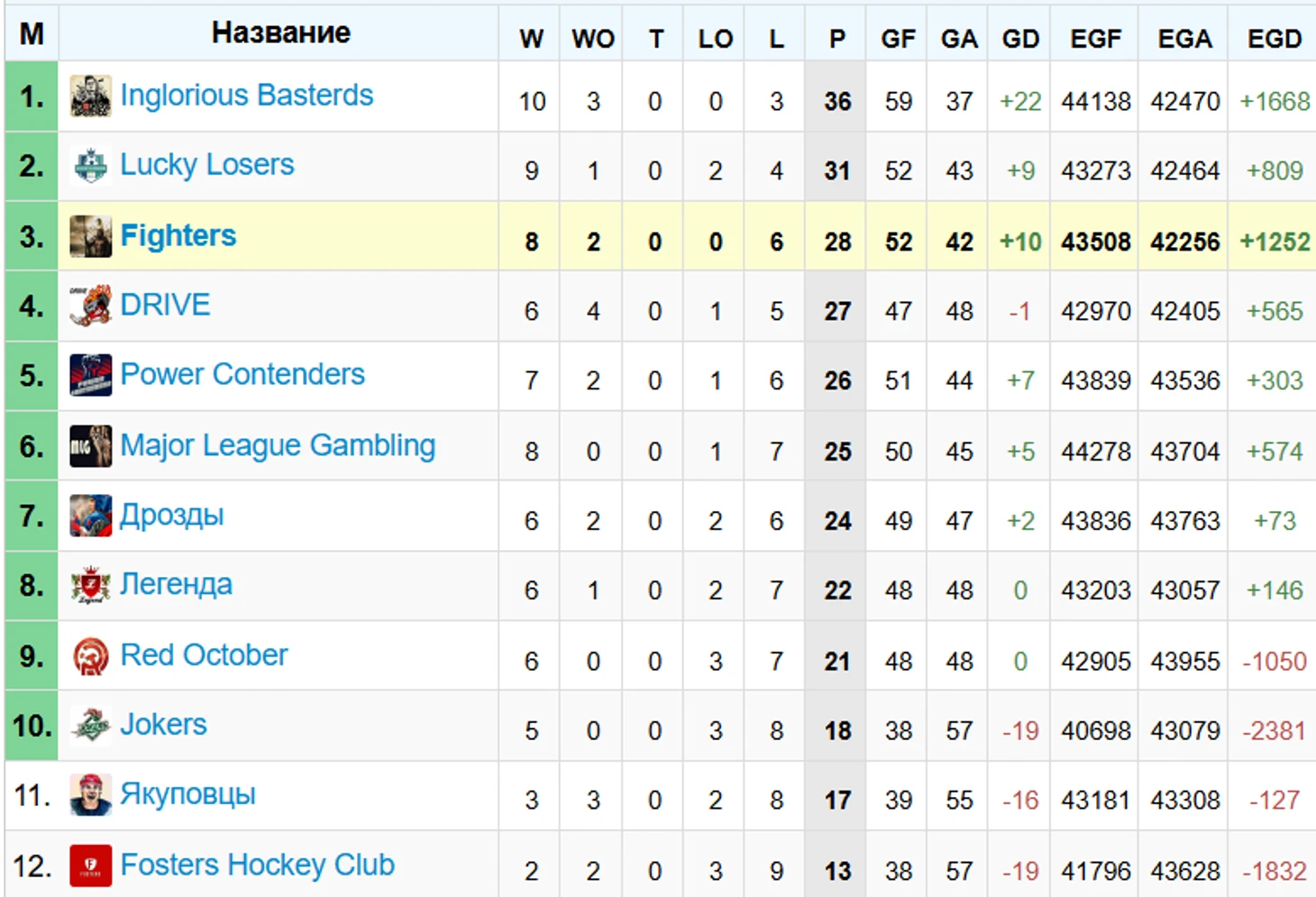The width and height of the screenshot is (1316, 897).
Task: Click the Fosters Hockey Club logo
Action: click(x=90, y=866)
